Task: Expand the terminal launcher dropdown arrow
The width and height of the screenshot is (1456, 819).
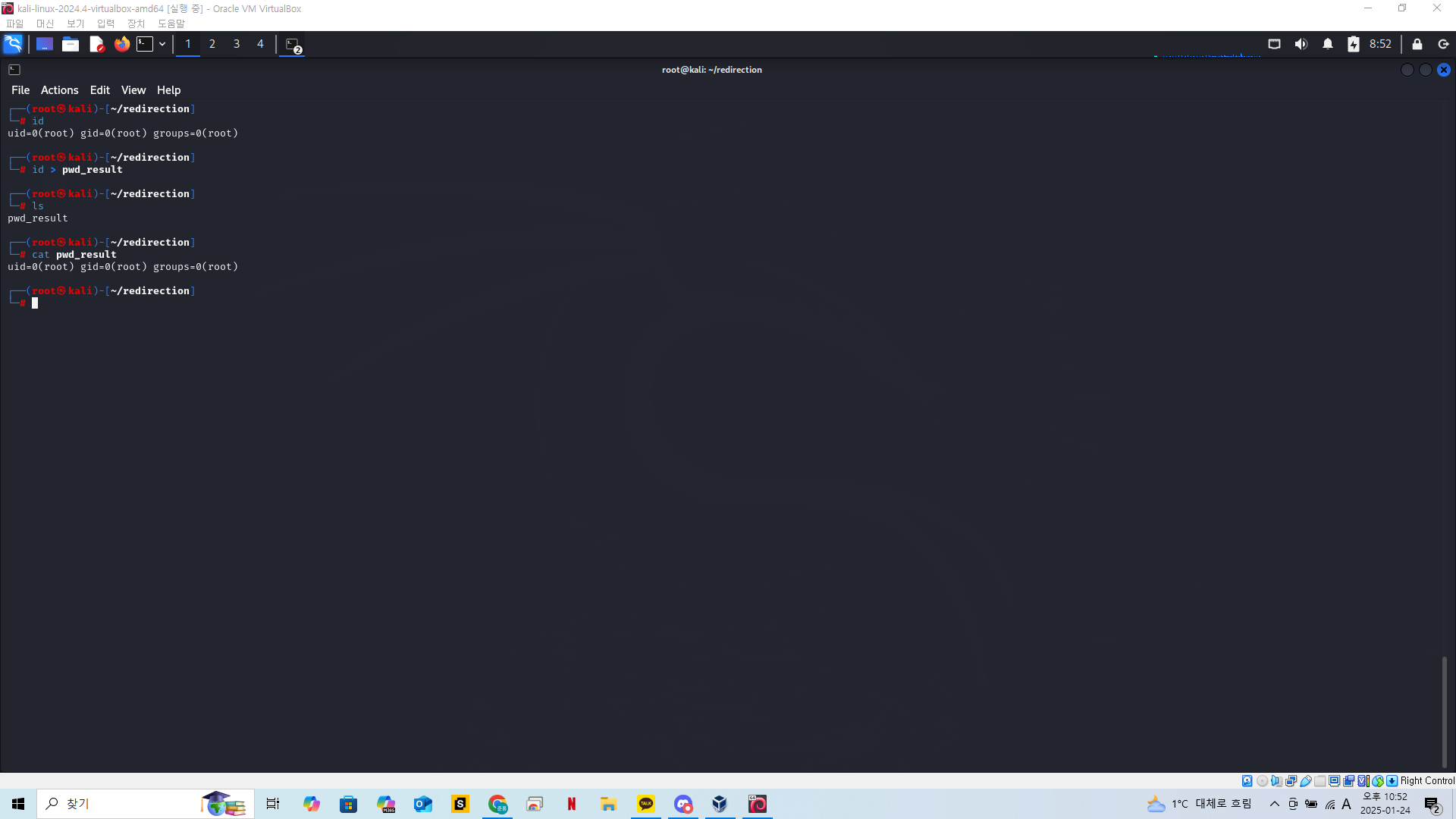Action: click(x=162, y=44)
